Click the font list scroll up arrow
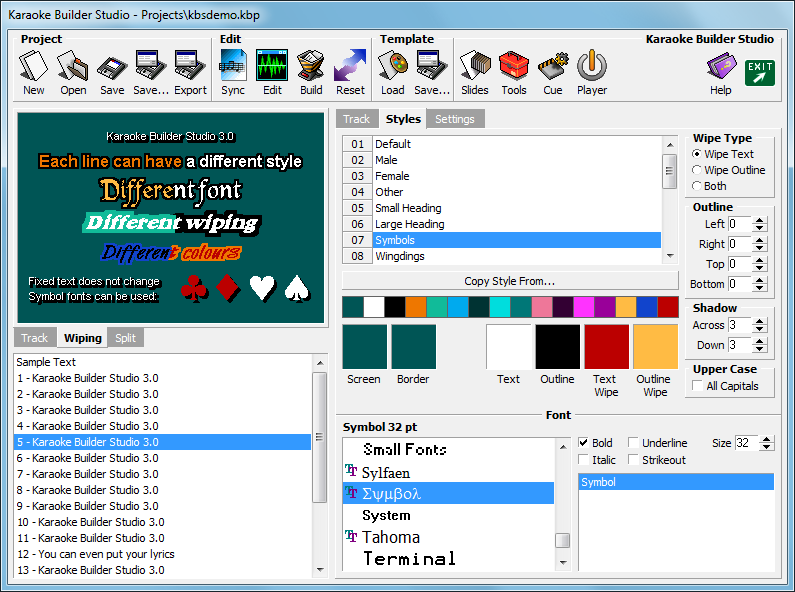The width and height of the screenshot is (795, 592). [563, 447]
